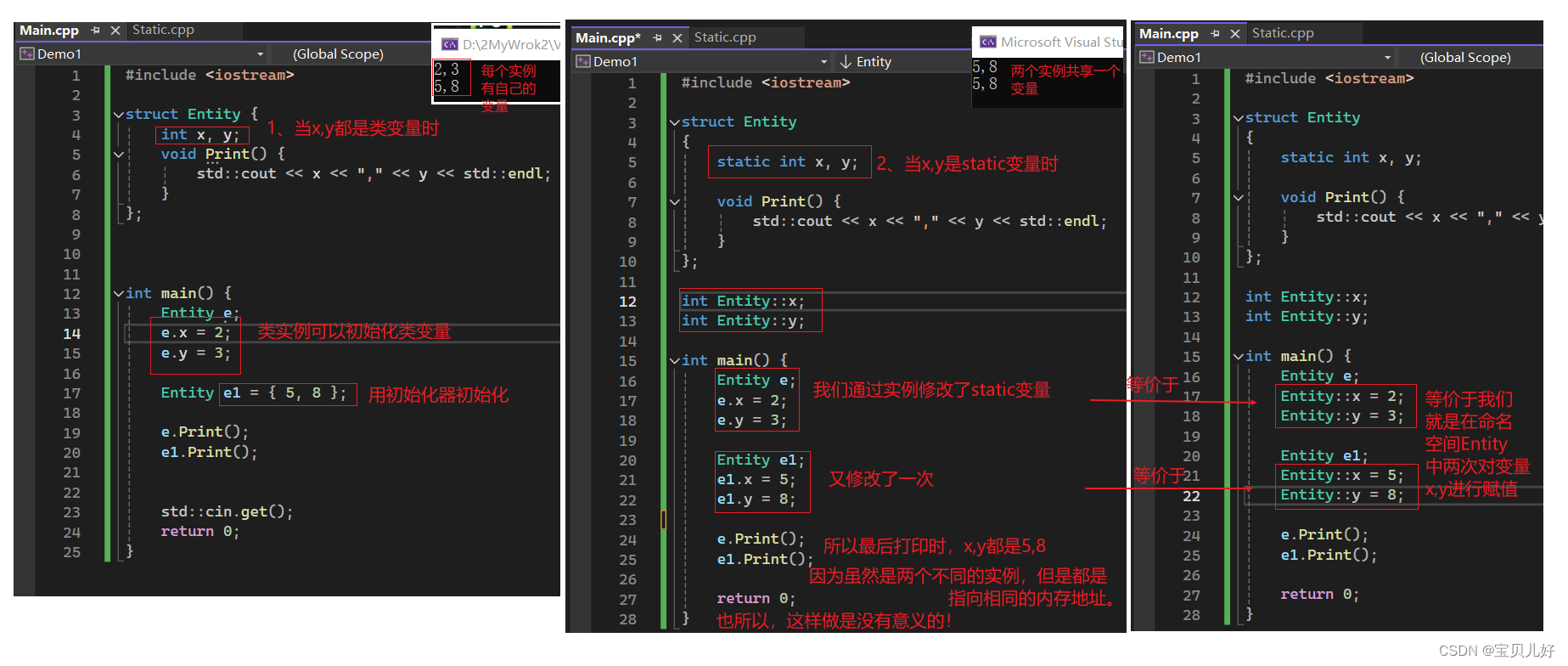The image size is (1568, 666).
Task: Switch to Static.cpp tab in right editor
Action: tap(1283, 33)
